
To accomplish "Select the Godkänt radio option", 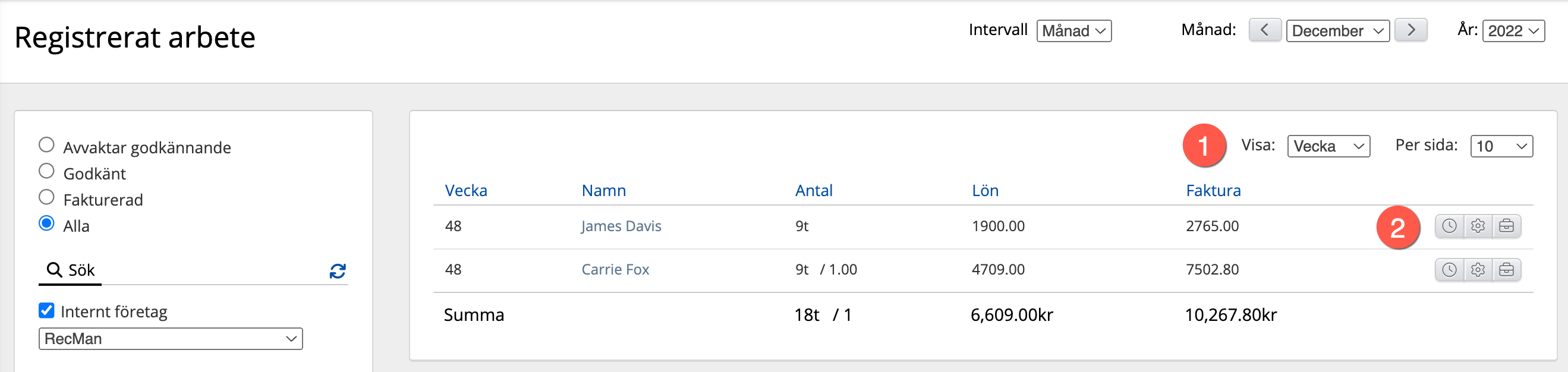I will (x=46, y=171).
